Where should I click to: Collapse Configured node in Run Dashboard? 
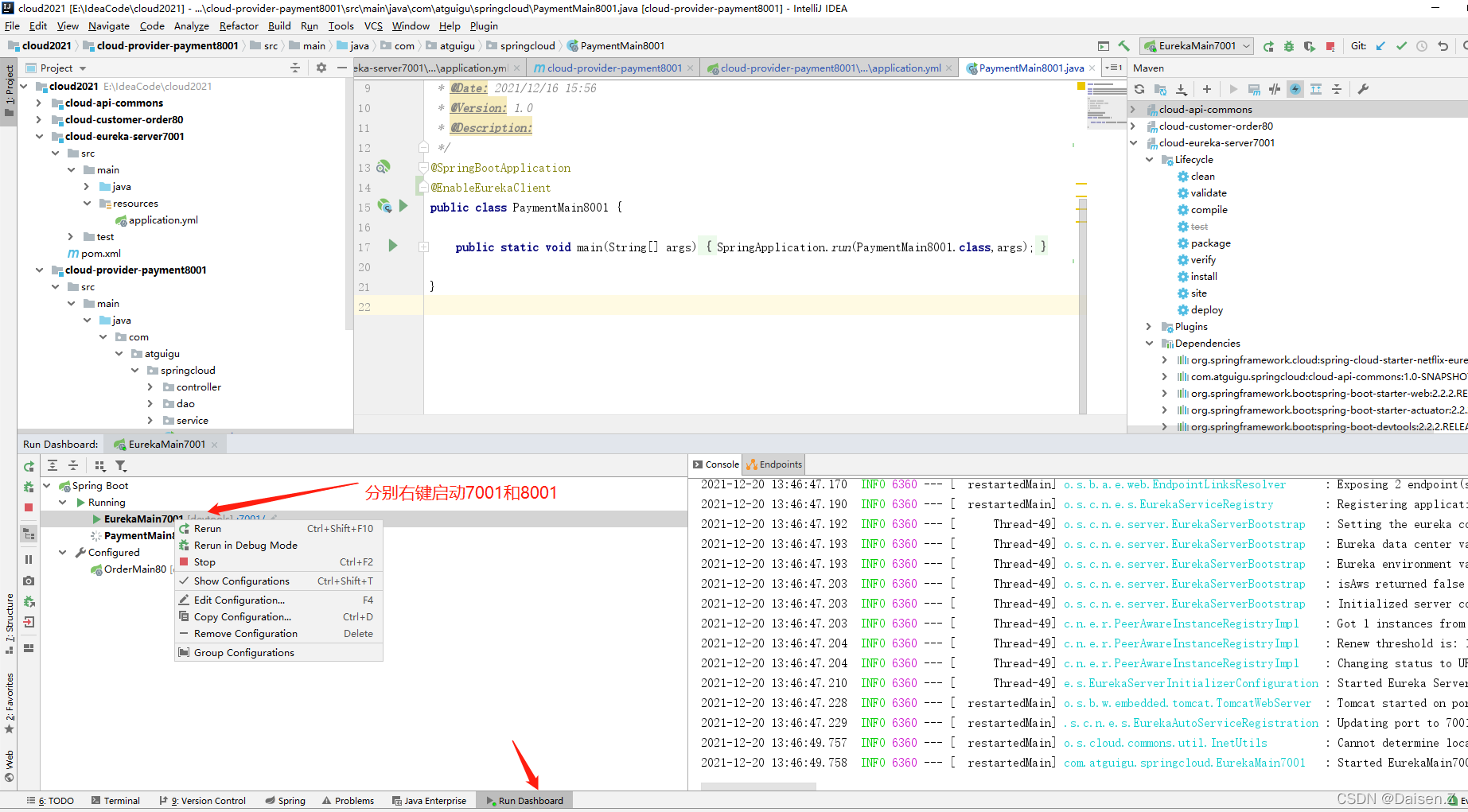tap(63, 553)
